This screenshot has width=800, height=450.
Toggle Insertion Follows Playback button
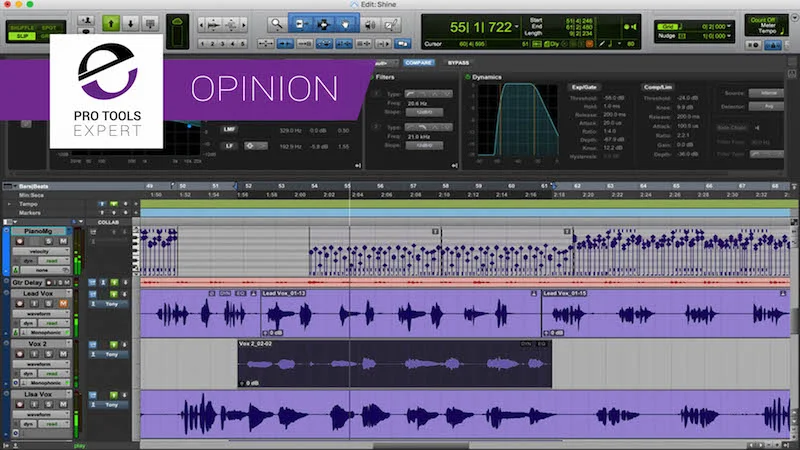[x=383, y=44]
